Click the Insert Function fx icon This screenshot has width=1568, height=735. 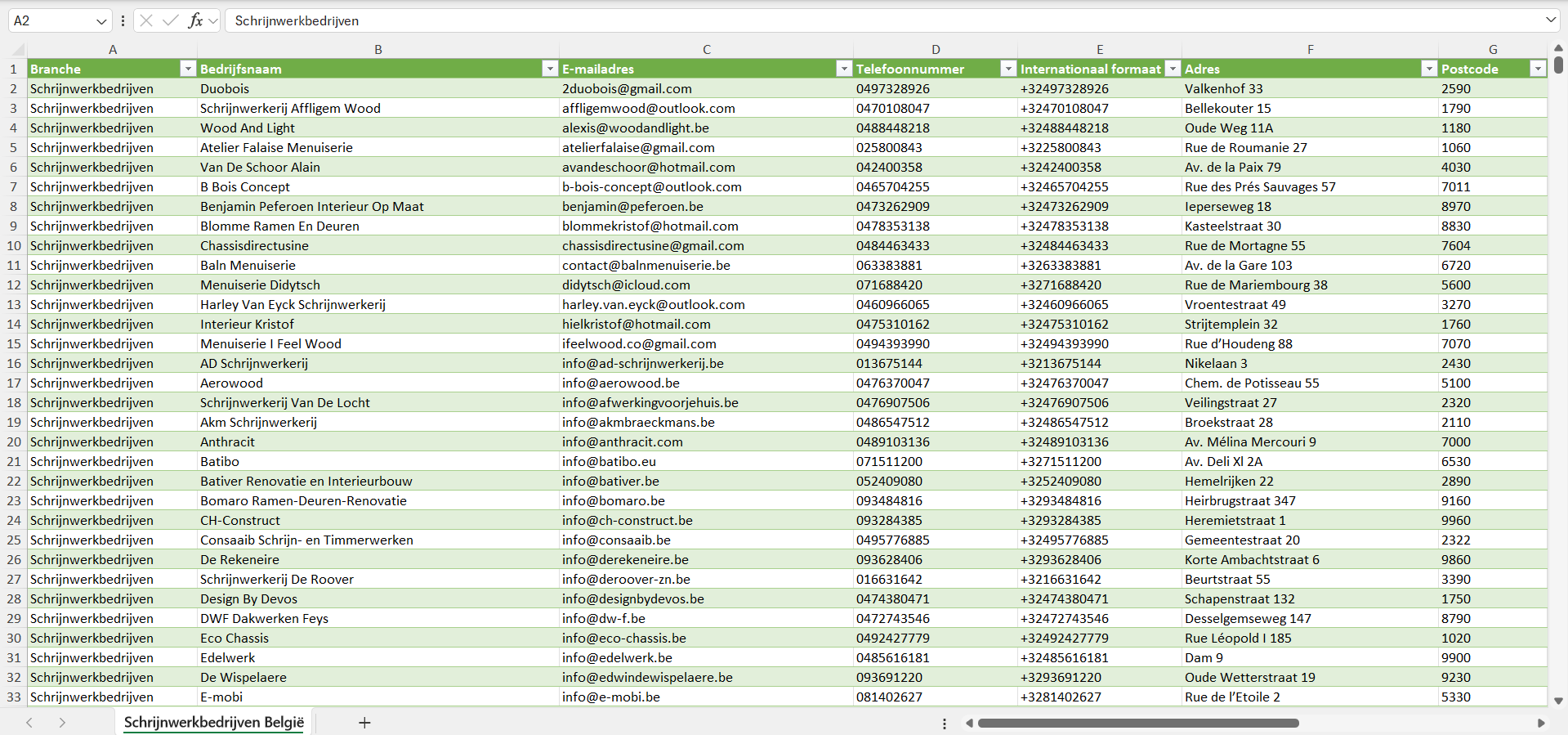point(195,20)
